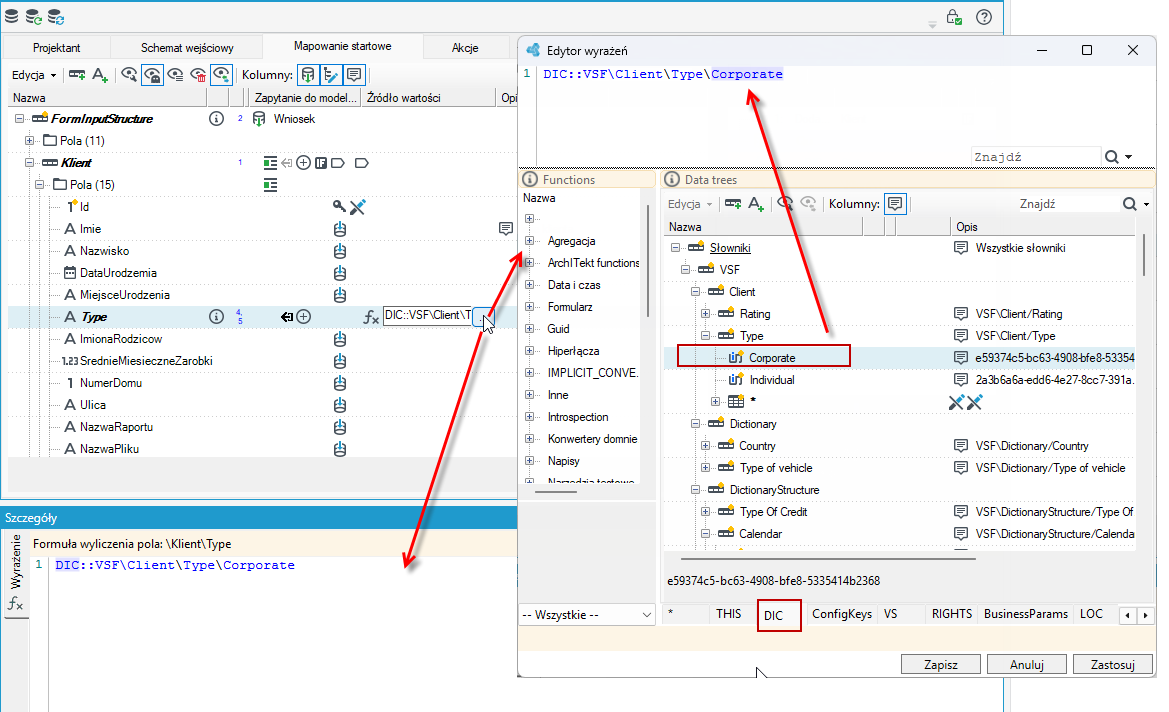
Task: Open the Edycja dropdown in the mapping toolbar
Action: click(x=34, y=75)
